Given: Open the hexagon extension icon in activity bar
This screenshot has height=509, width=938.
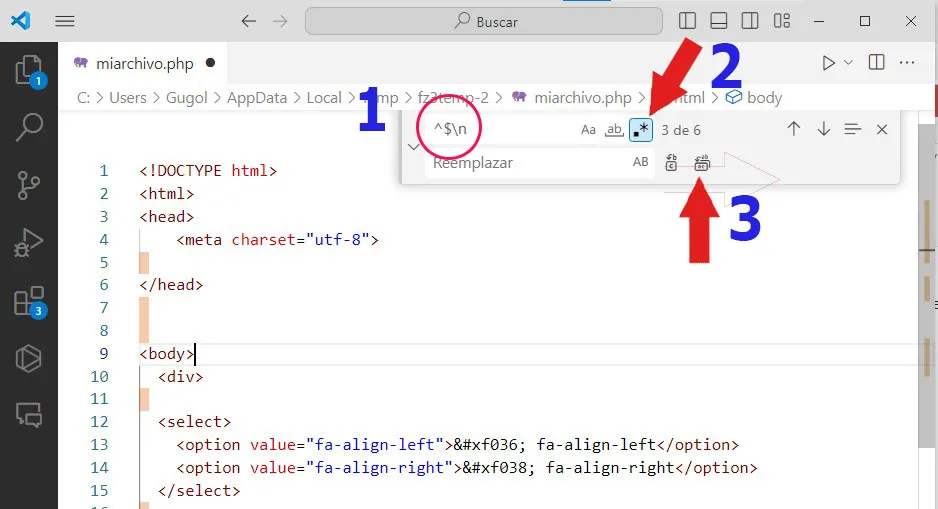Looking at the screenshot, I should [29, 359].
